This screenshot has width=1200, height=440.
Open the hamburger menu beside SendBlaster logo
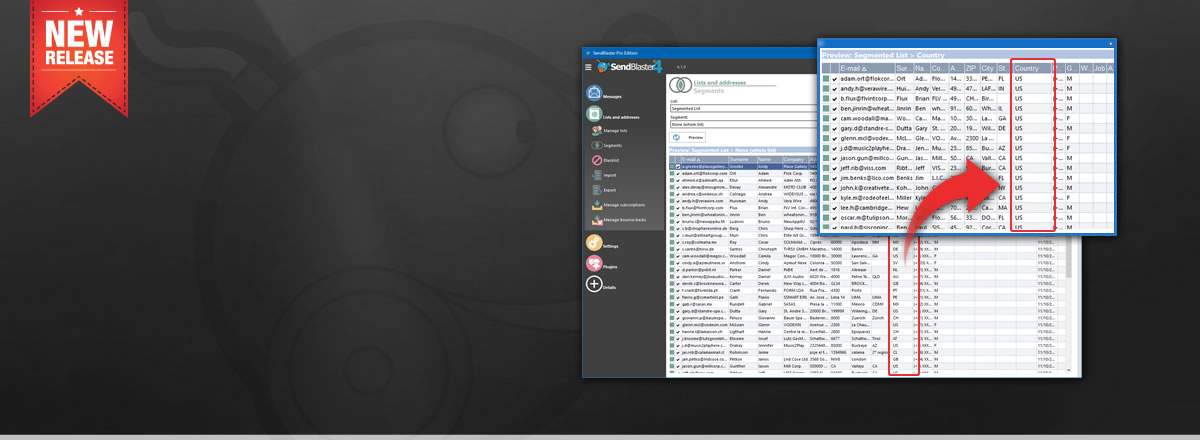click(588, 67)
